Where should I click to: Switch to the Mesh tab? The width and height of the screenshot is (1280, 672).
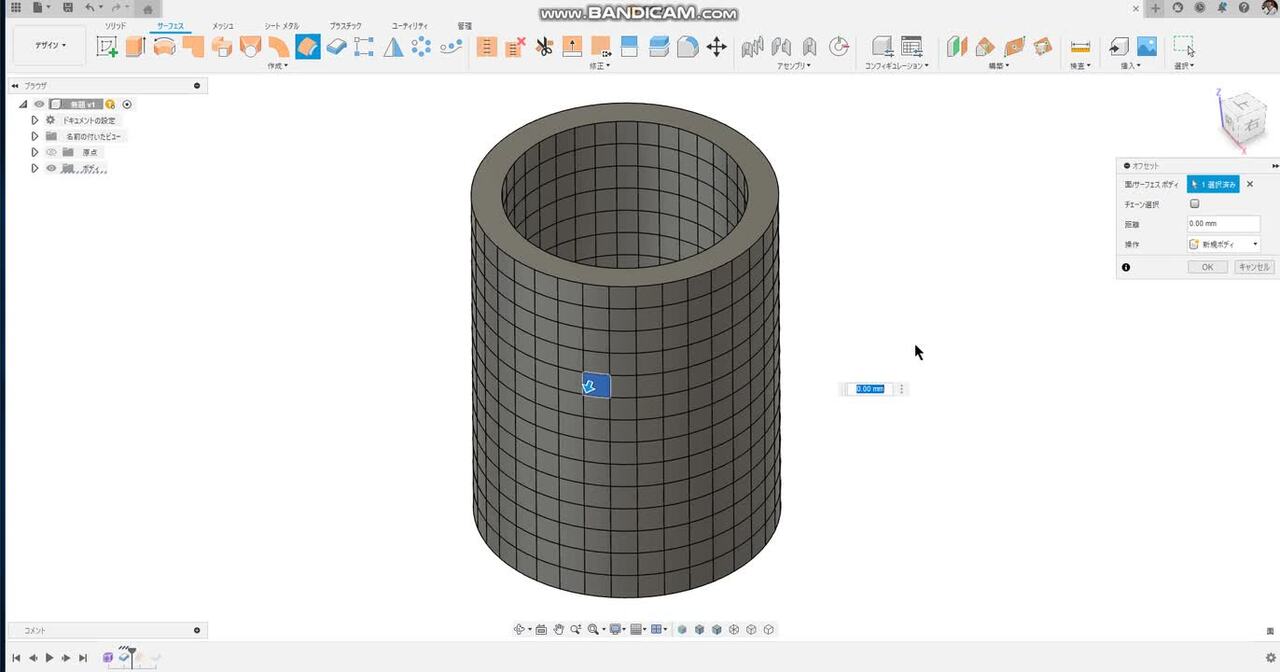222,25
